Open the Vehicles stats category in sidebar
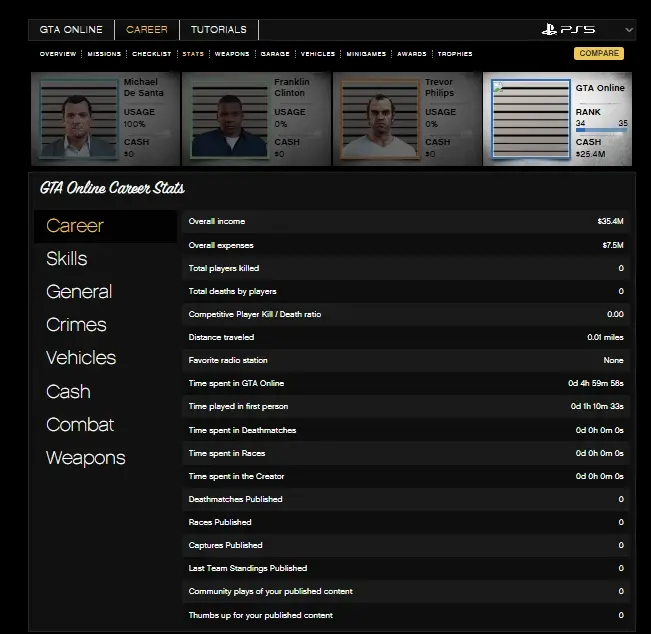 (81, 358)
